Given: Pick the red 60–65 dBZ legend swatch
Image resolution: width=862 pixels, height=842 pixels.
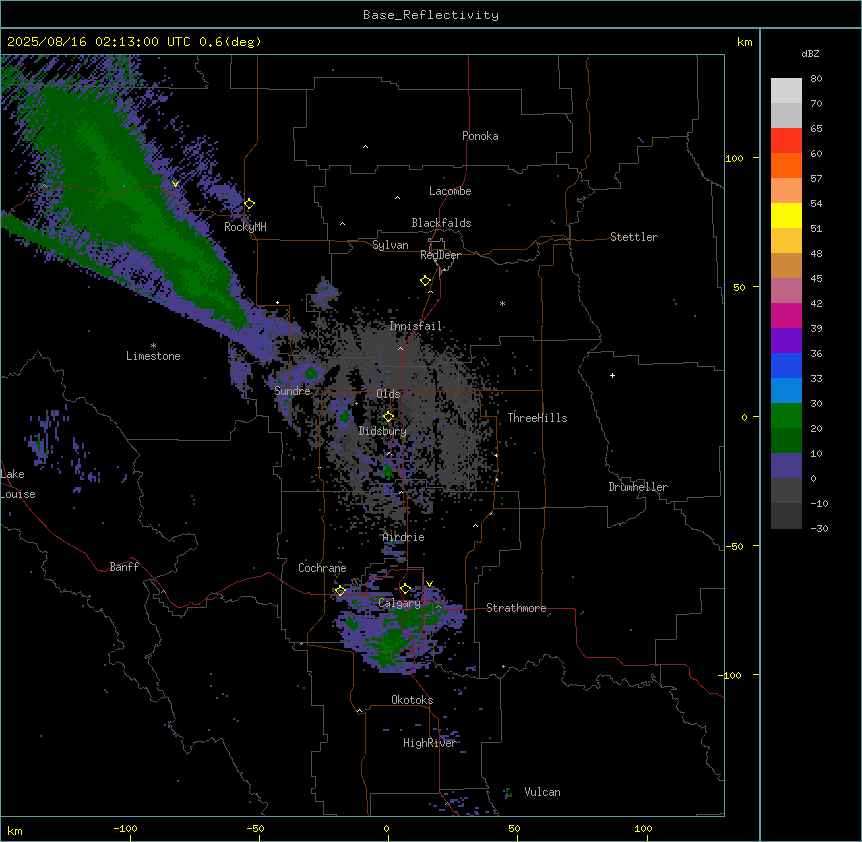Looking at the screenshot, I should coord(786,141).
